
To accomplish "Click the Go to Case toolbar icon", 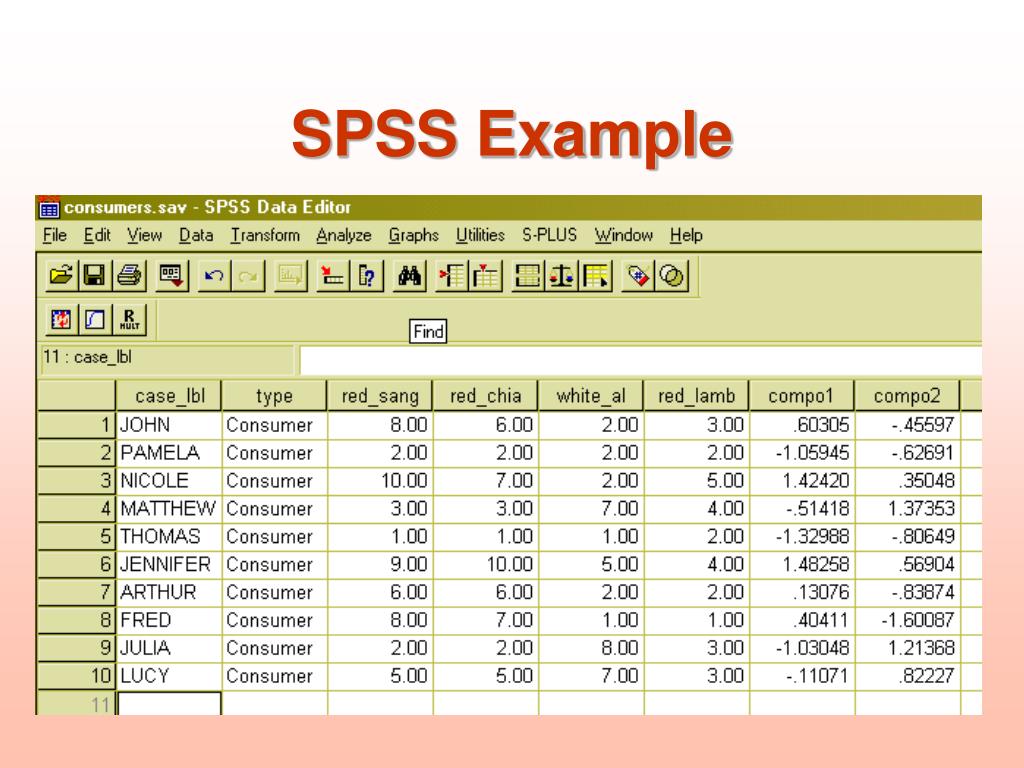I will coord(332,276).
